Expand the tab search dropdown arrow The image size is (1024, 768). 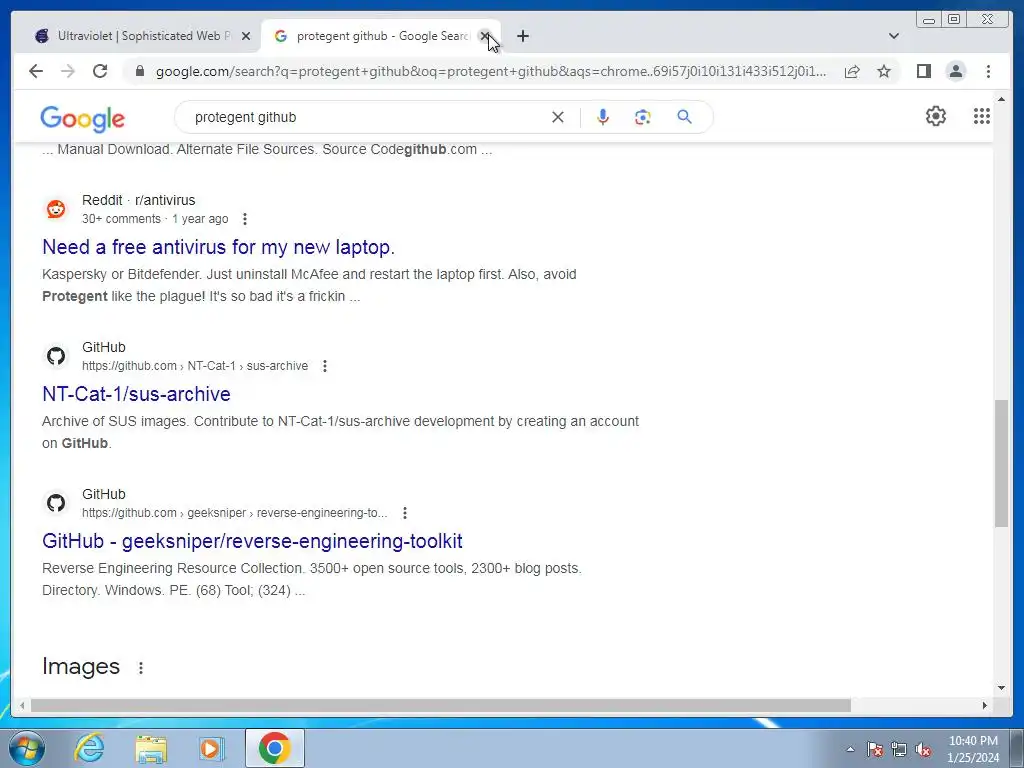pos(893,36)
